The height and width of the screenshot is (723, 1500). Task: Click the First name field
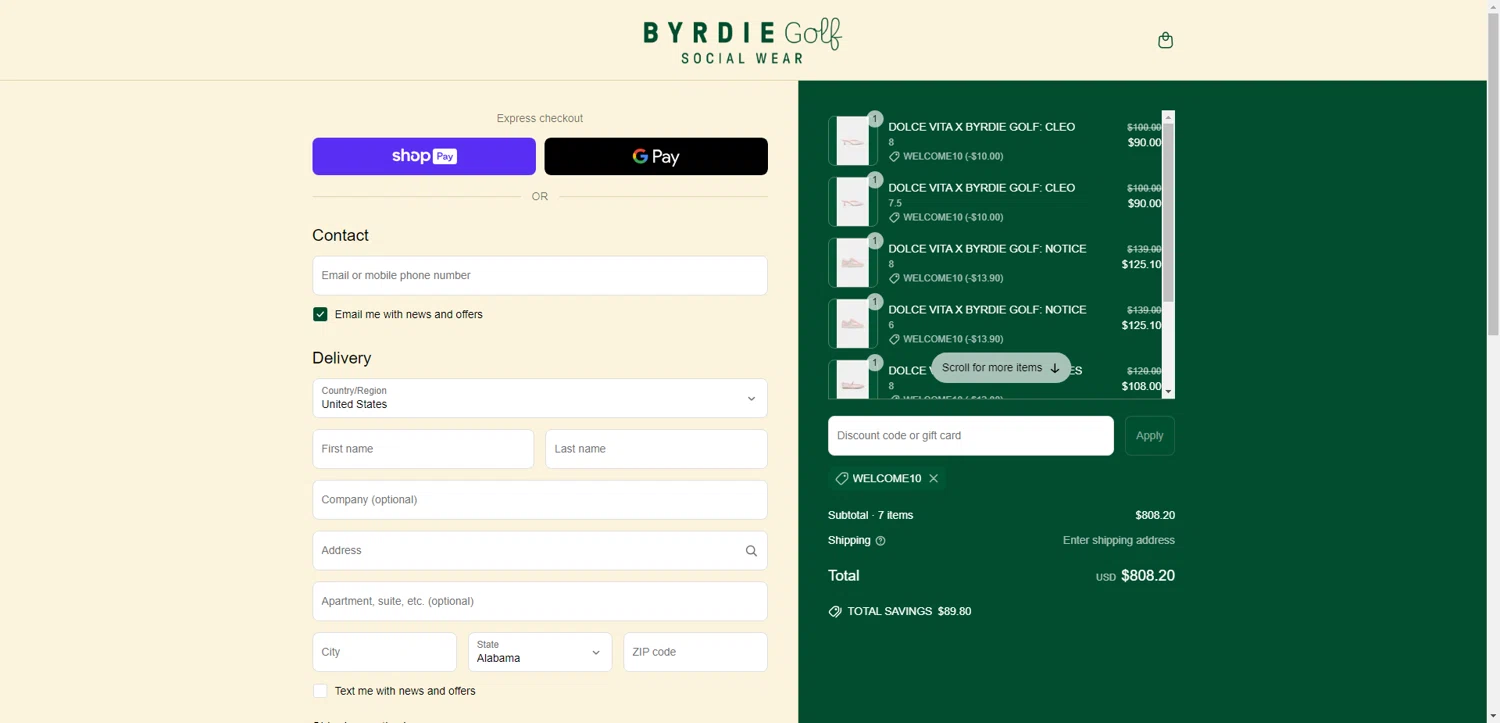click(423, 449)
